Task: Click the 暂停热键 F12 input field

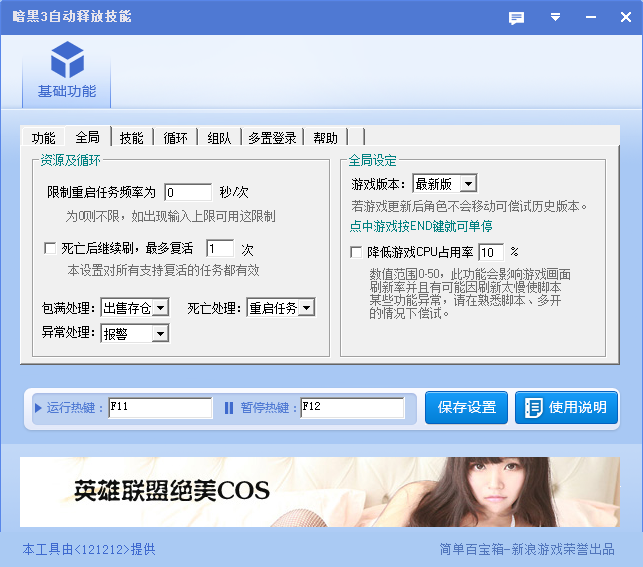Action: 352,408
